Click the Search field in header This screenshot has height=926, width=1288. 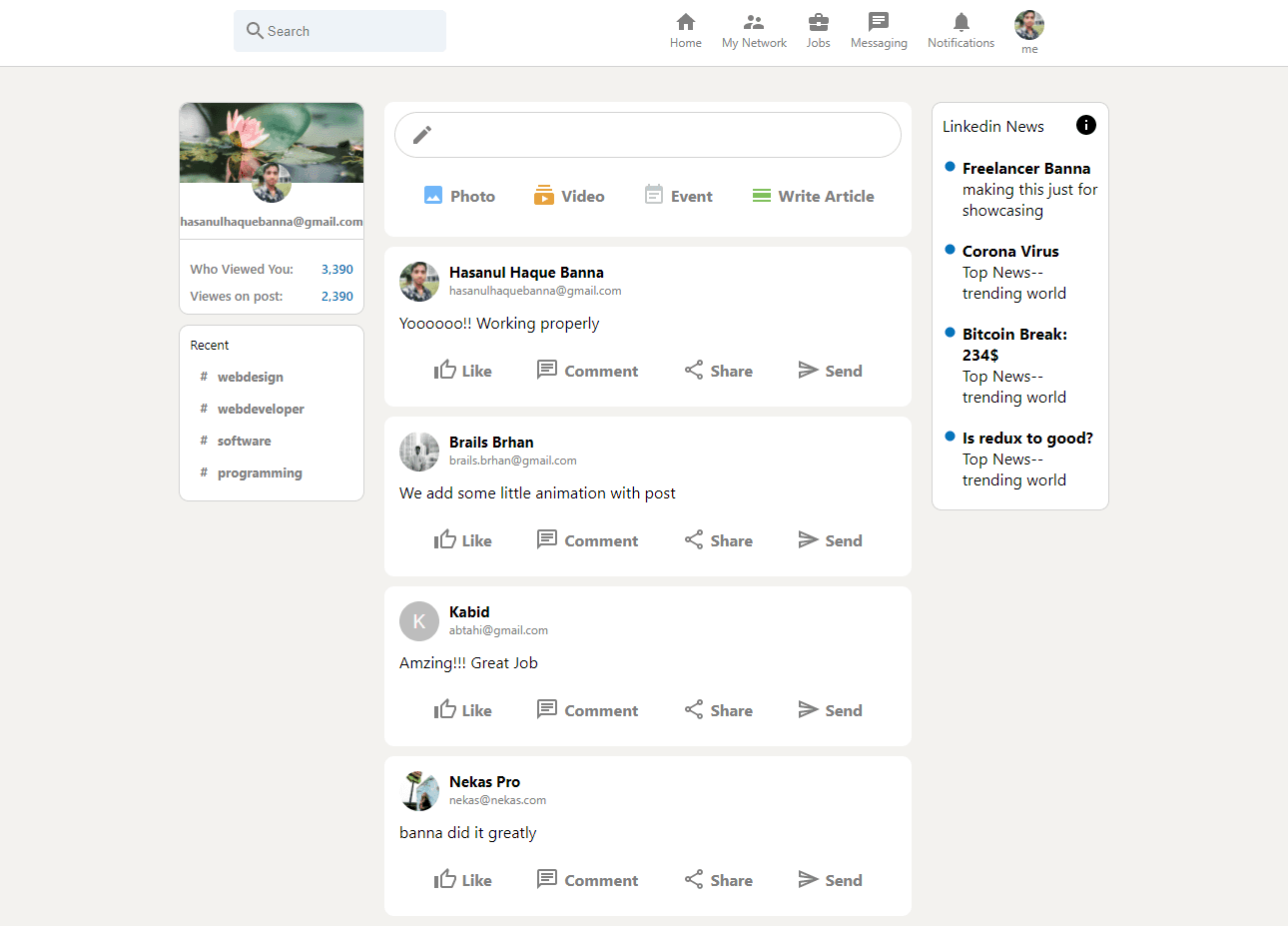pyautogui.click(x=339, y=31)
